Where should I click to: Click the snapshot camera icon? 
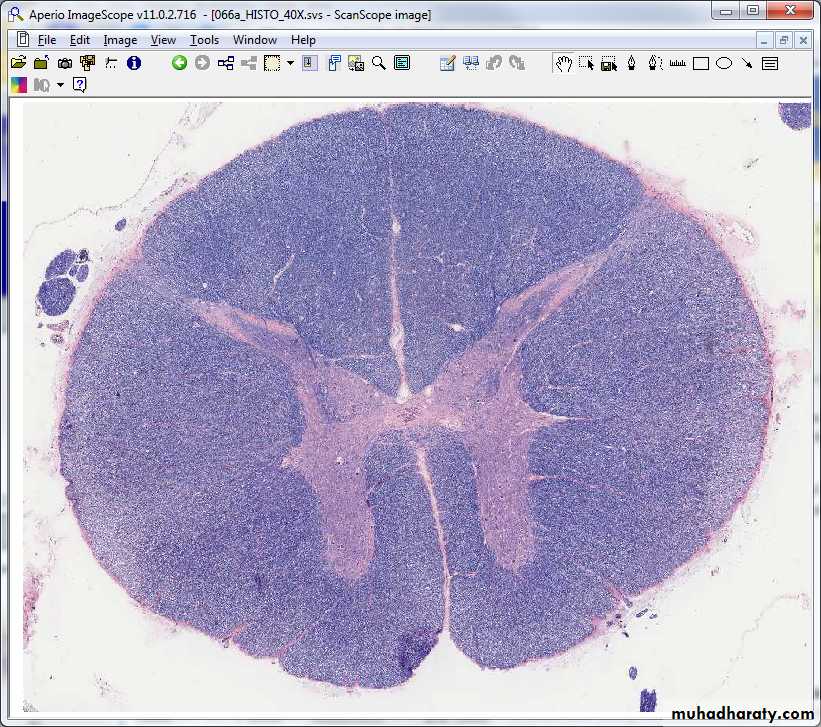pos(65,63)
